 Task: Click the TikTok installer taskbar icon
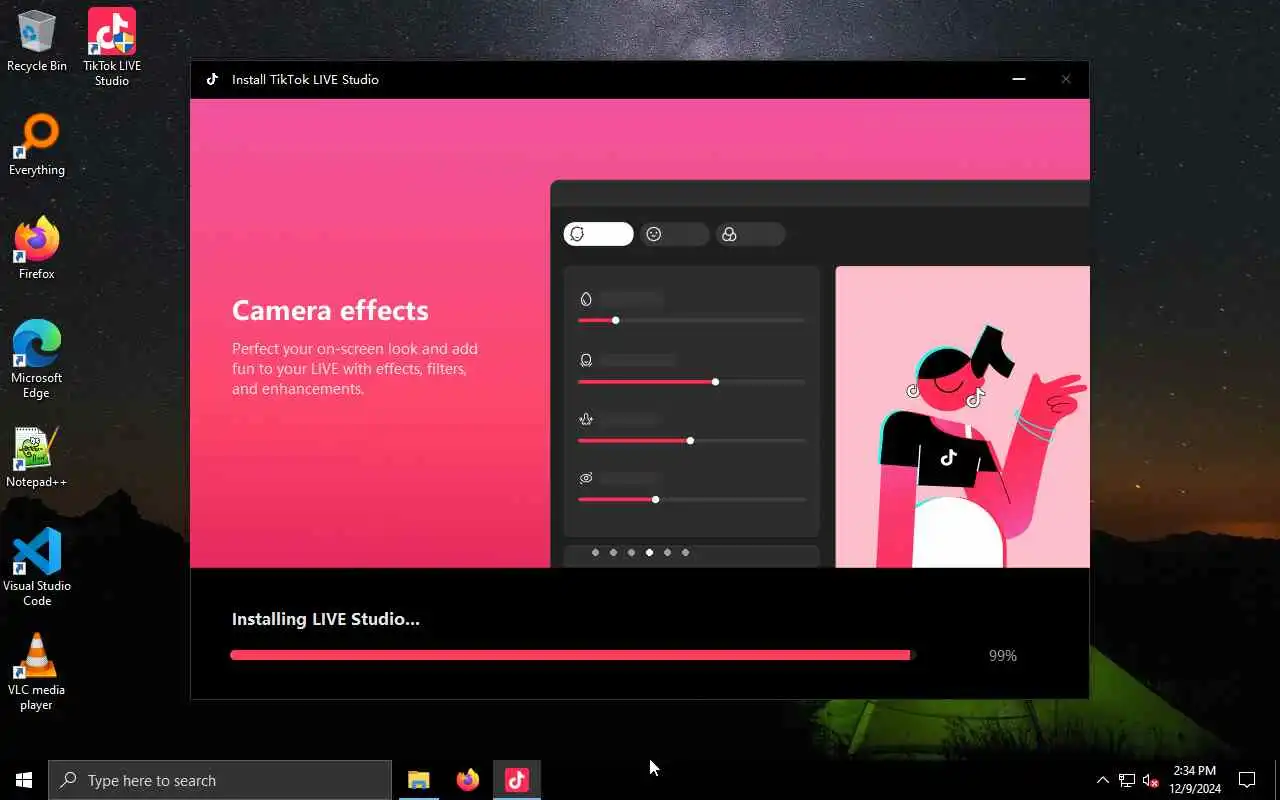coord(517,780)
